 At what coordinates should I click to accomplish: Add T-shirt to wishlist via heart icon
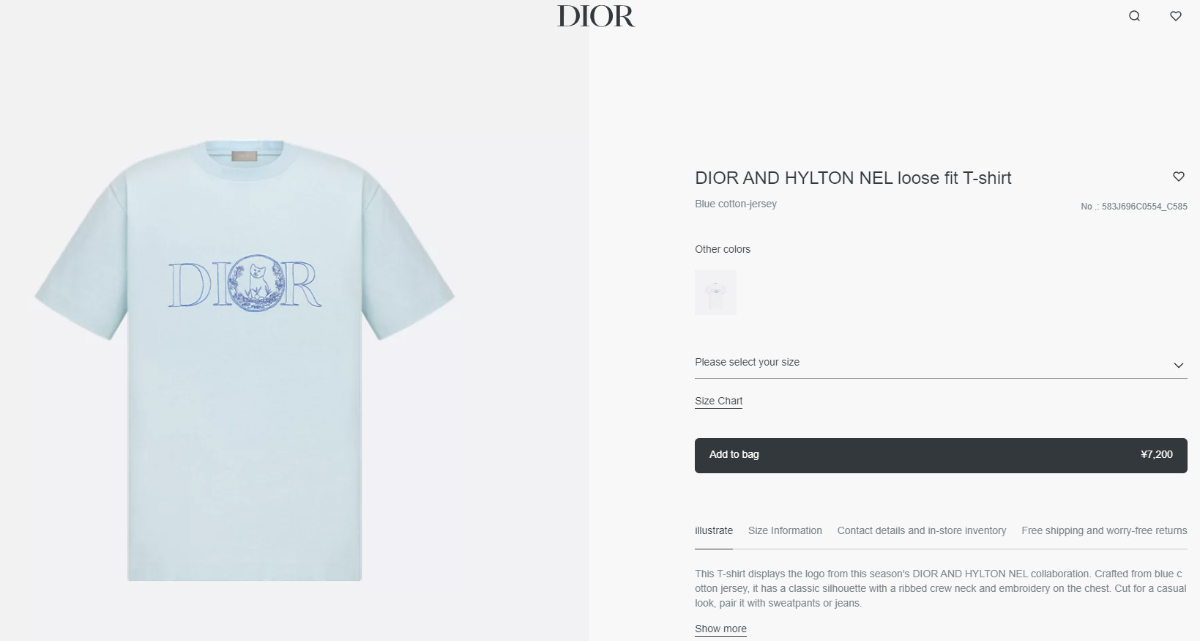click(x=1179, y=177)
